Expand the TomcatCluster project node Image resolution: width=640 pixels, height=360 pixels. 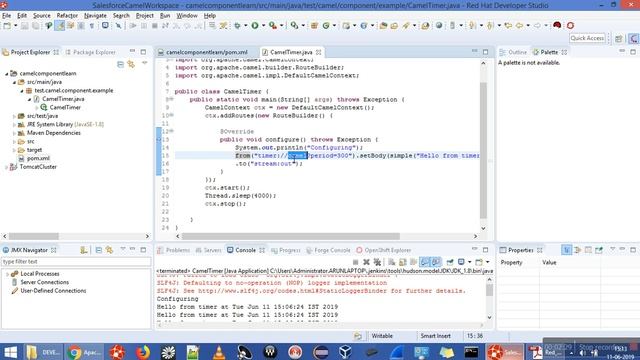6,167
